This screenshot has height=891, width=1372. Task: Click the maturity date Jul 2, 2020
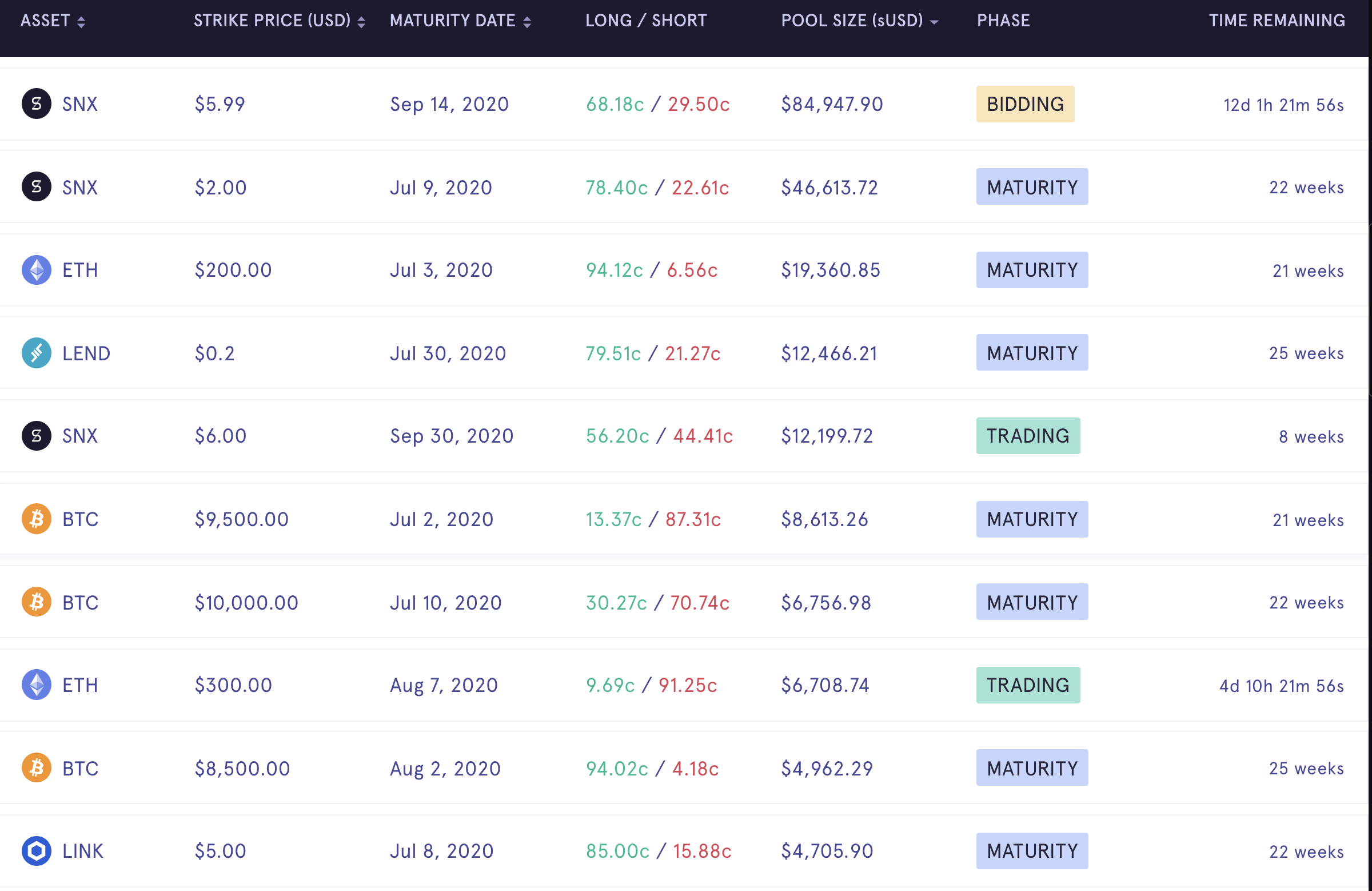441,520
